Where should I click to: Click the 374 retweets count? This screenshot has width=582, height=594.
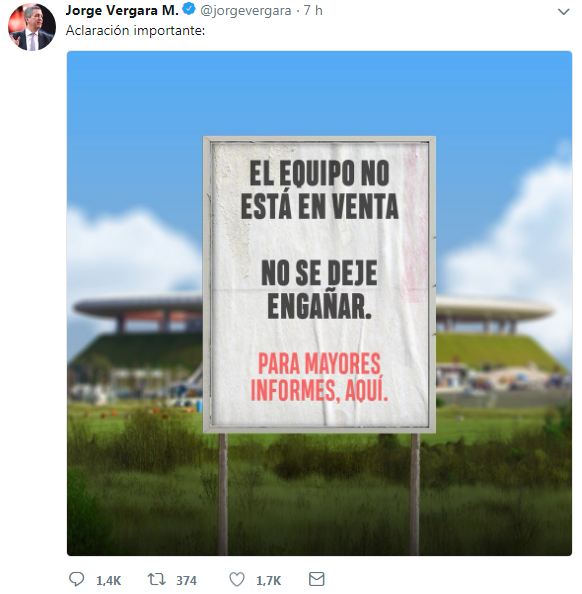tap(186, 580)
